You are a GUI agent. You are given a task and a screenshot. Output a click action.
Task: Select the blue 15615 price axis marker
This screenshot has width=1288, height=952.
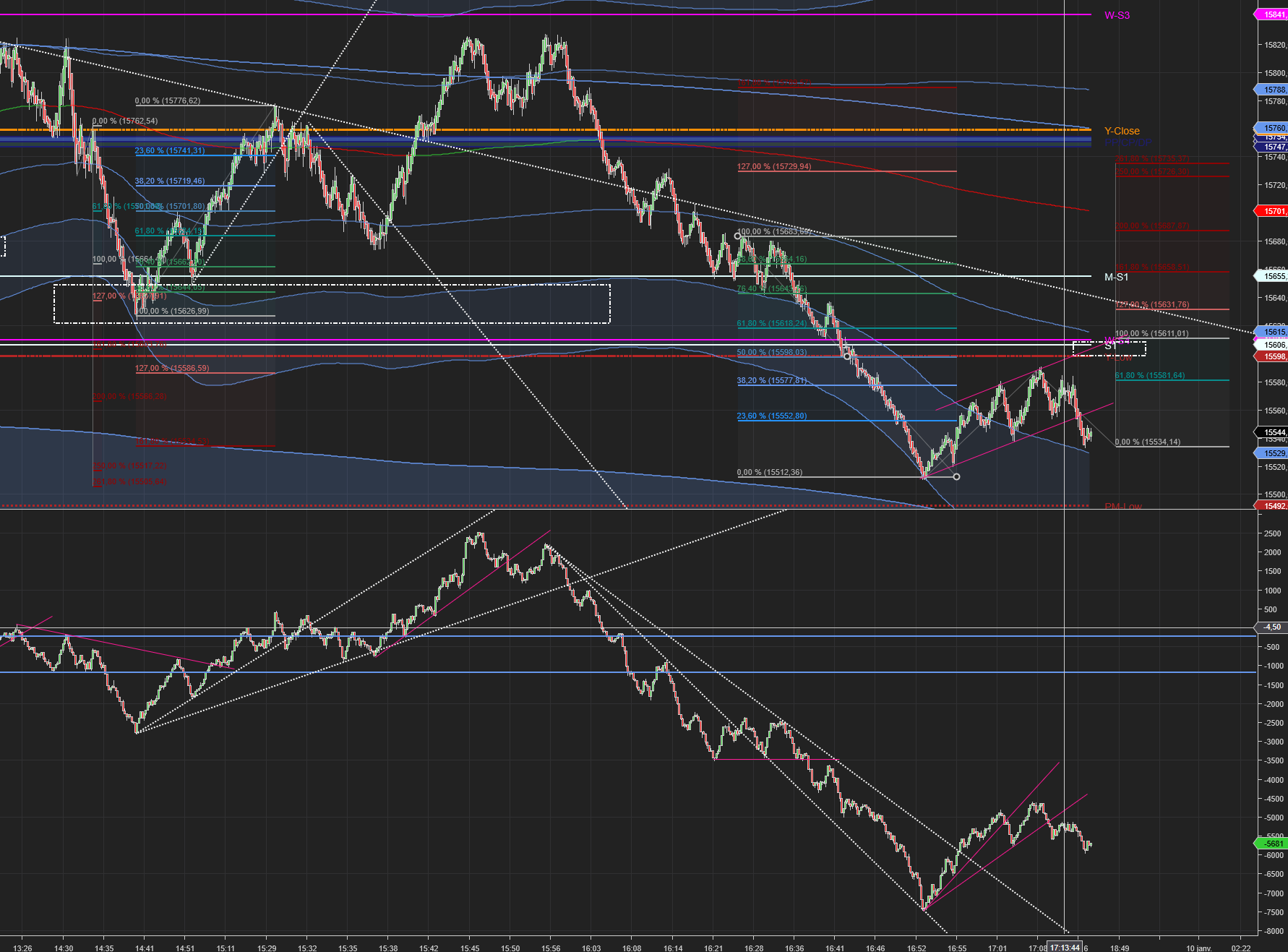pyautogui.click(x=1272, y=332)
